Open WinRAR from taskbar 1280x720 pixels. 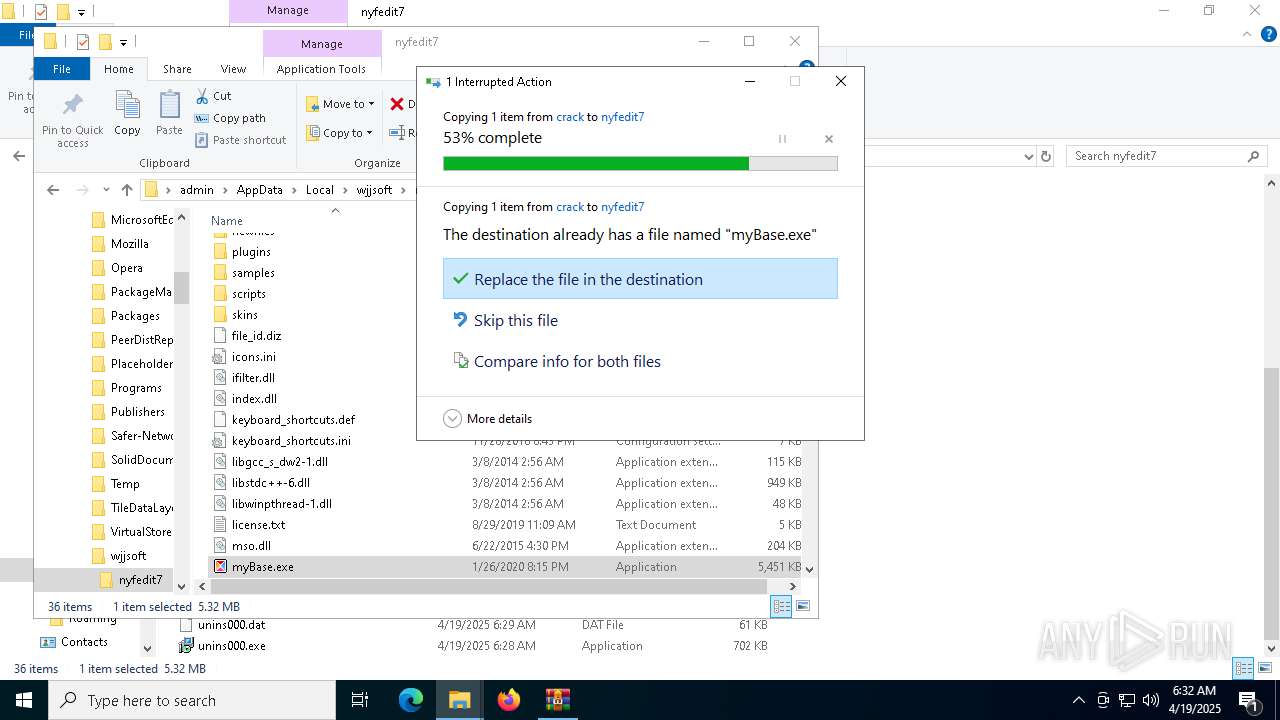(x=557, y=700)
